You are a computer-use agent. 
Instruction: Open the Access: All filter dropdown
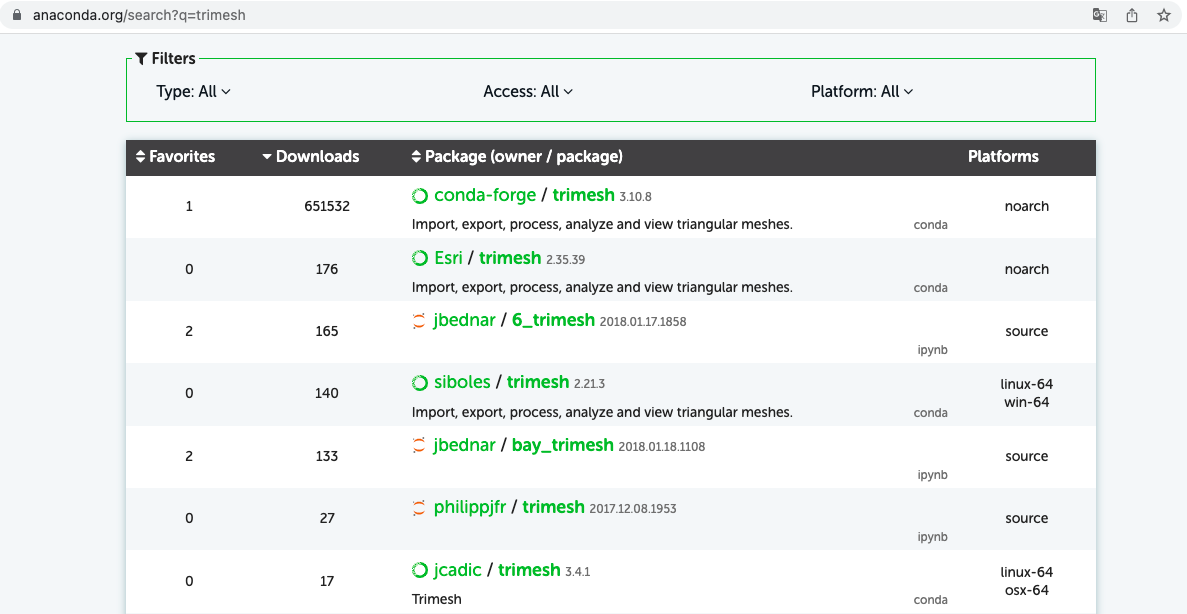528,91
